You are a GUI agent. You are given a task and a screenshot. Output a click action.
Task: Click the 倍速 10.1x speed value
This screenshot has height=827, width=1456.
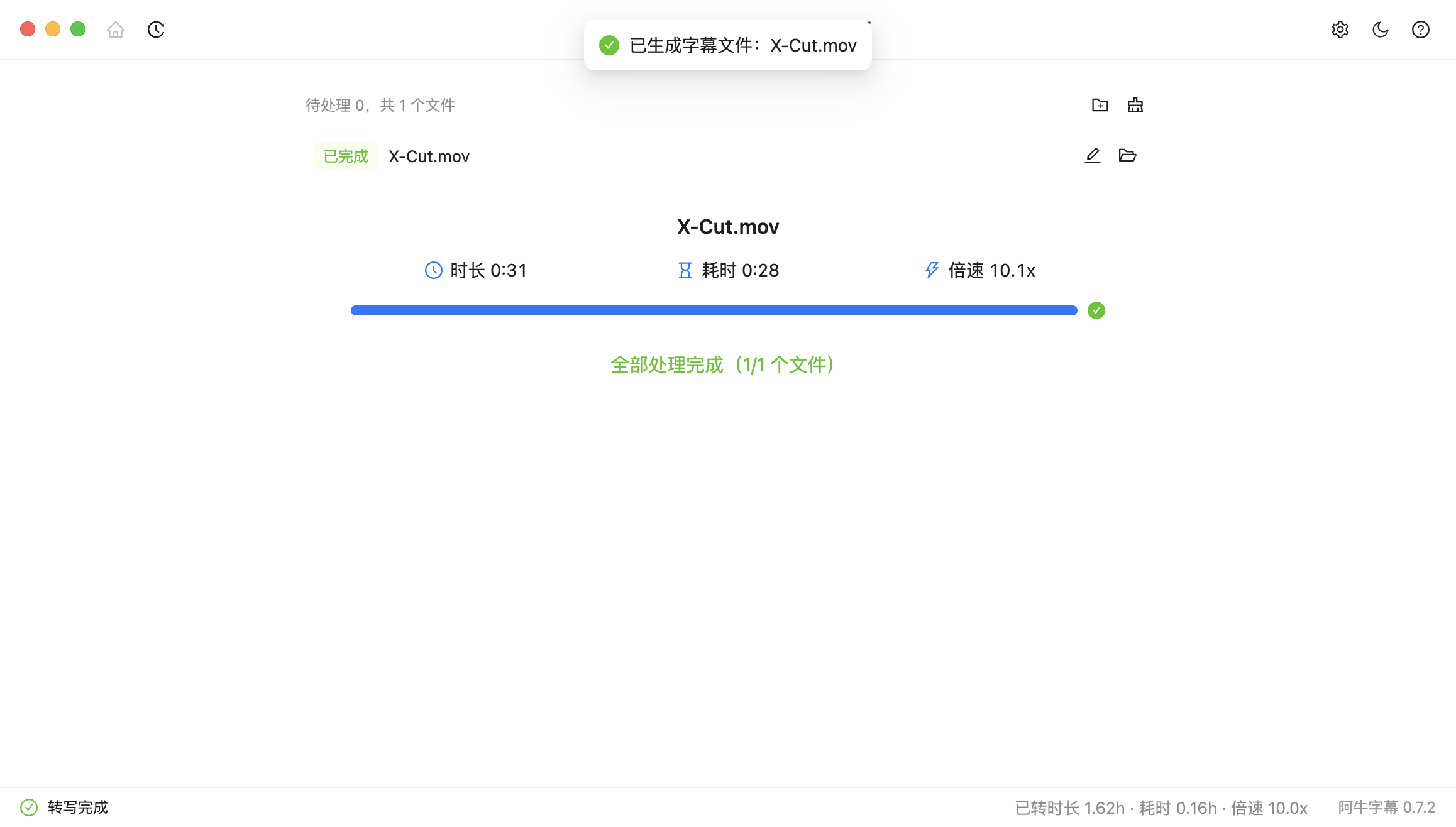click(x=992, y=270)
